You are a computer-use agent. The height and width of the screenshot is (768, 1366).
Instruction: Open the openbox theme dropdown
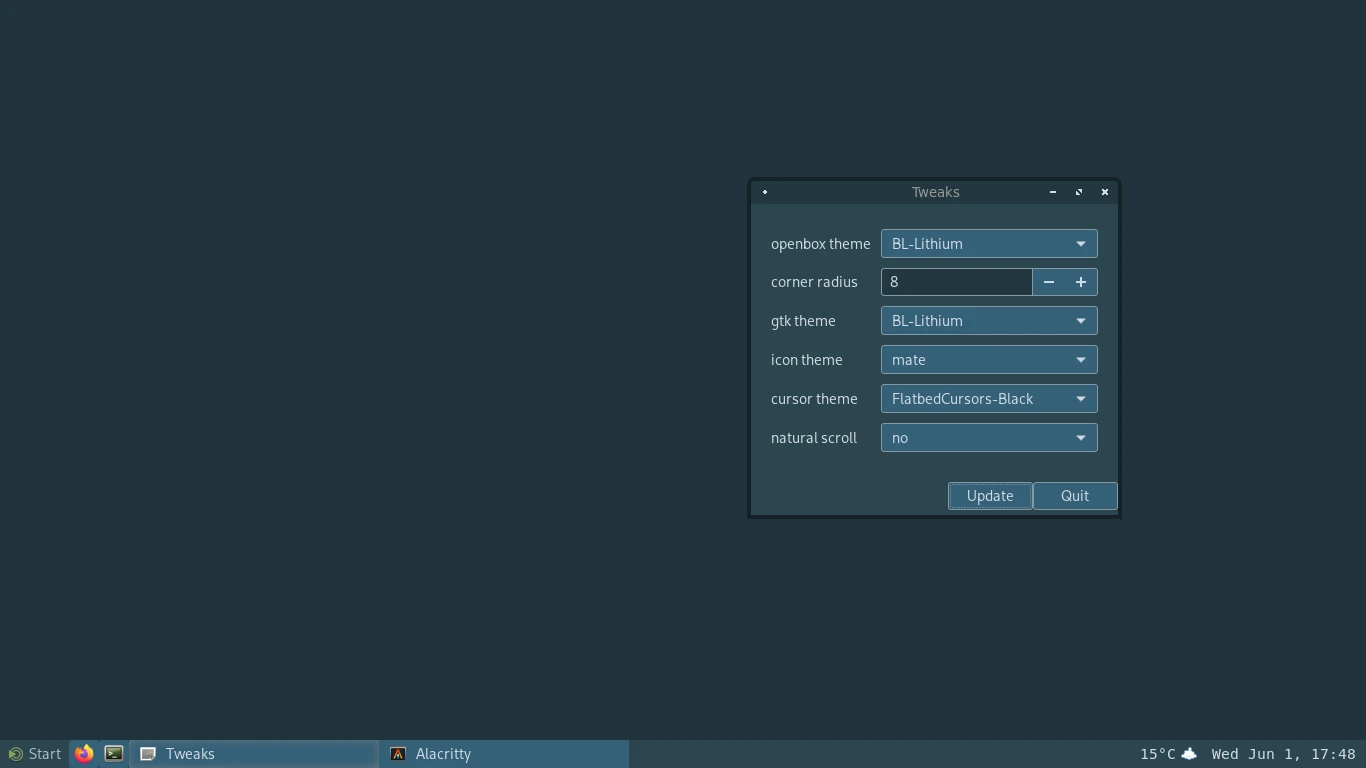click(988, 244)
